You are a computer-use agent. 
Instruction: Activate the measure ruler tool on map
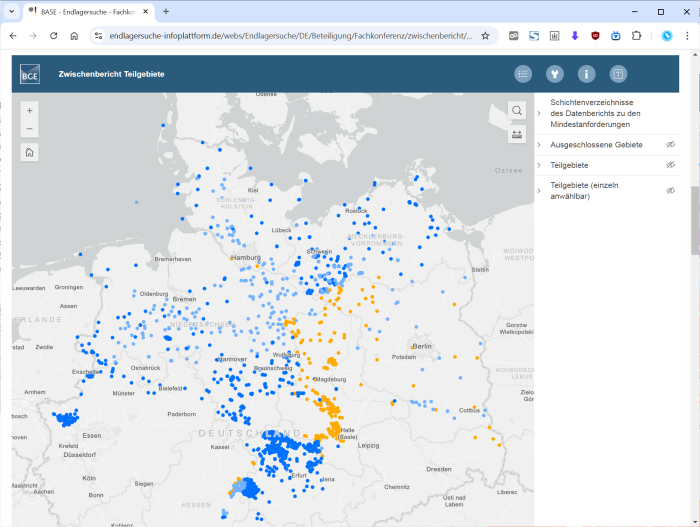click(517, 134)
